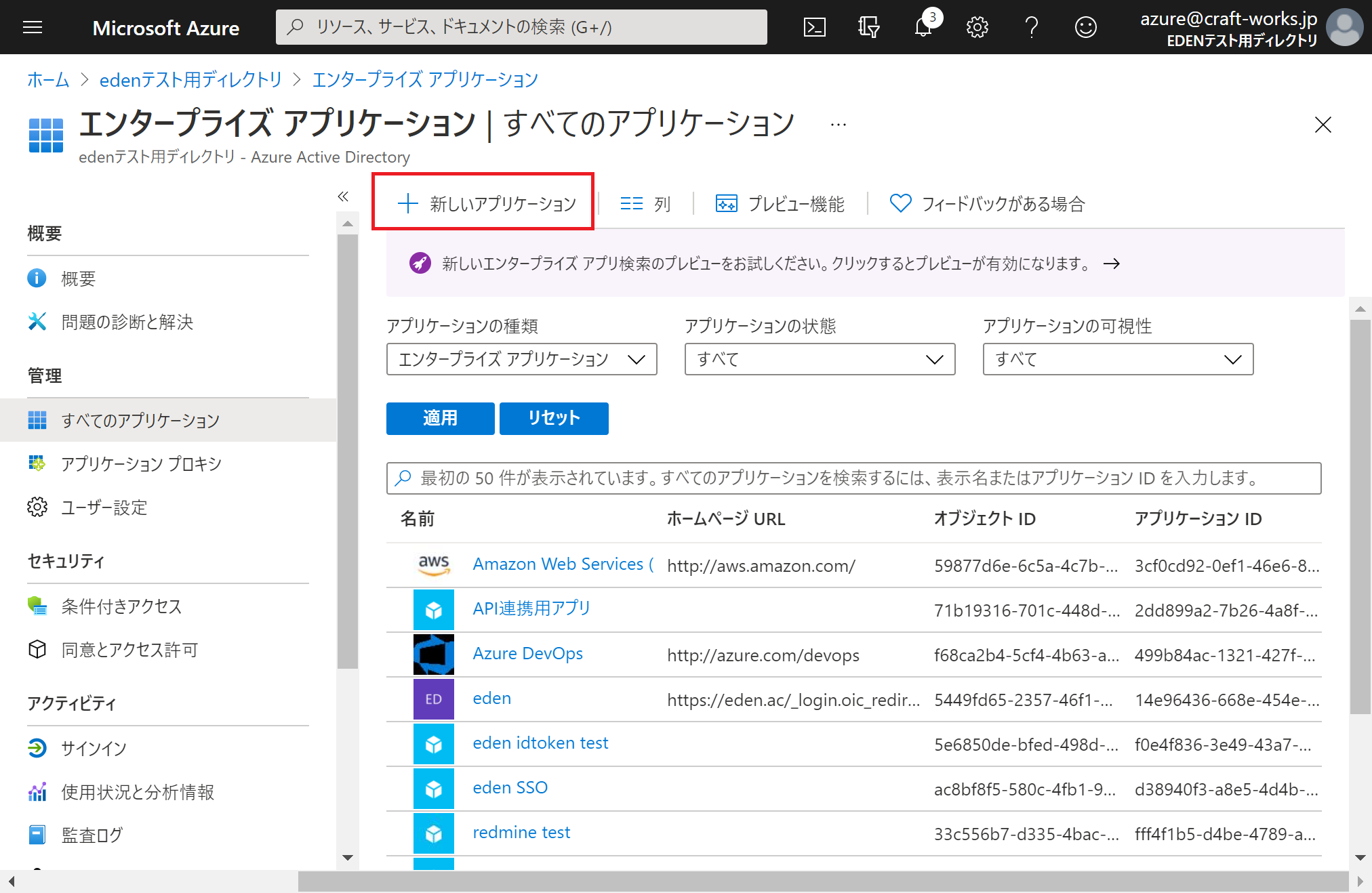Go to ホーム breadcrumb

pos(48,80)
